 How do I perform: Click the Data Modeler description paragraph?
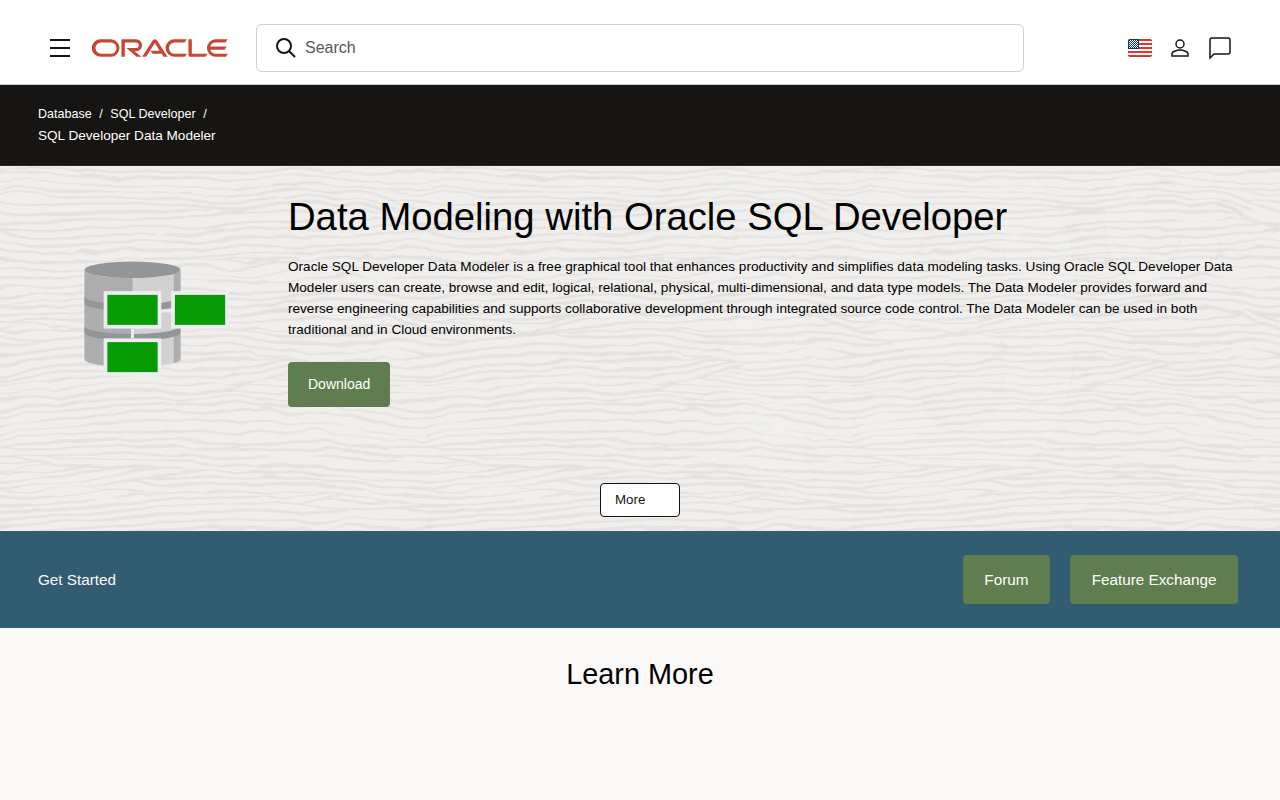(x=762, y=298)
